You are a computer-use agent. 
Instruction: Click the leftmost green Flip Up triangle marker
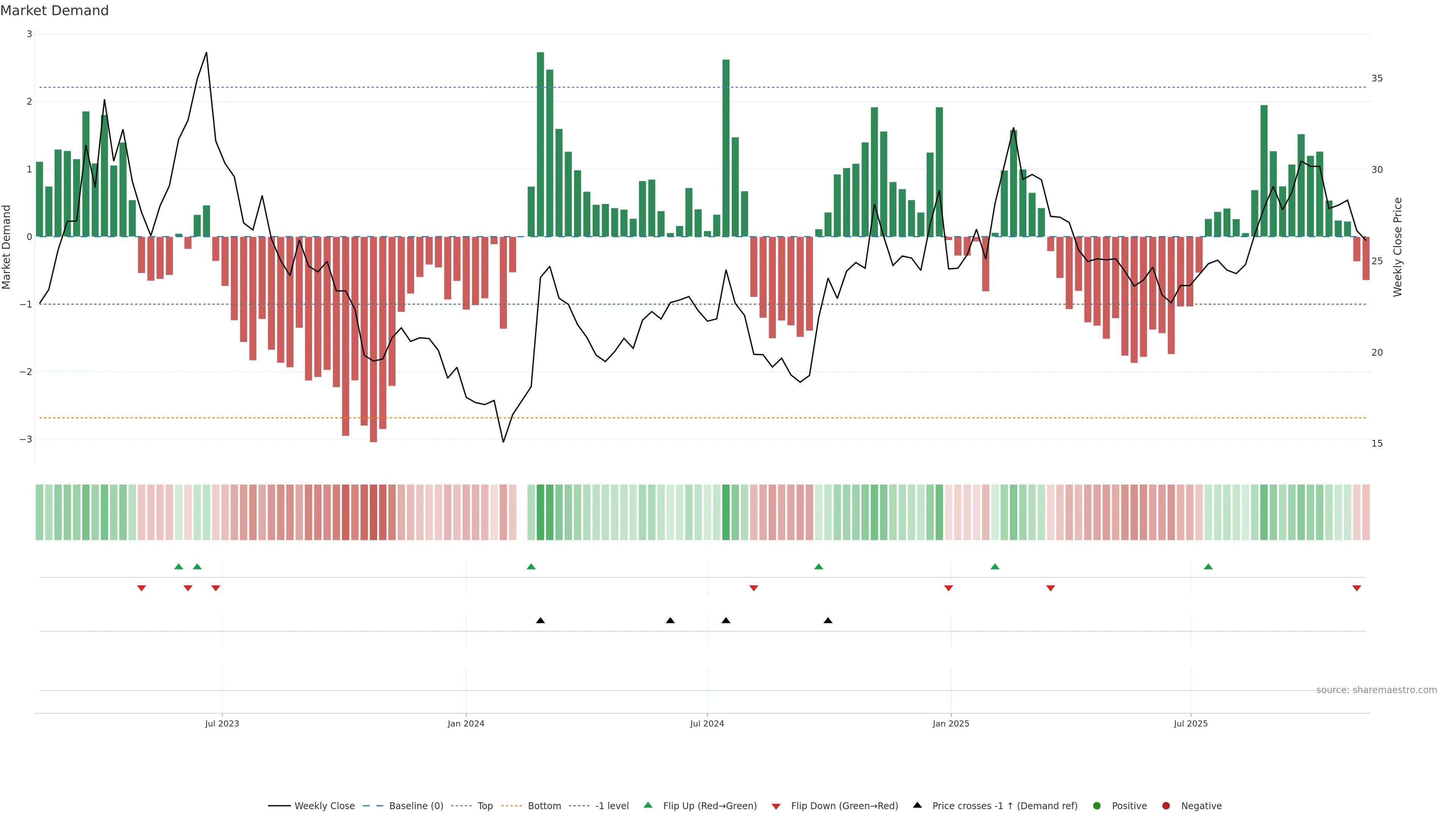point(179,566)
